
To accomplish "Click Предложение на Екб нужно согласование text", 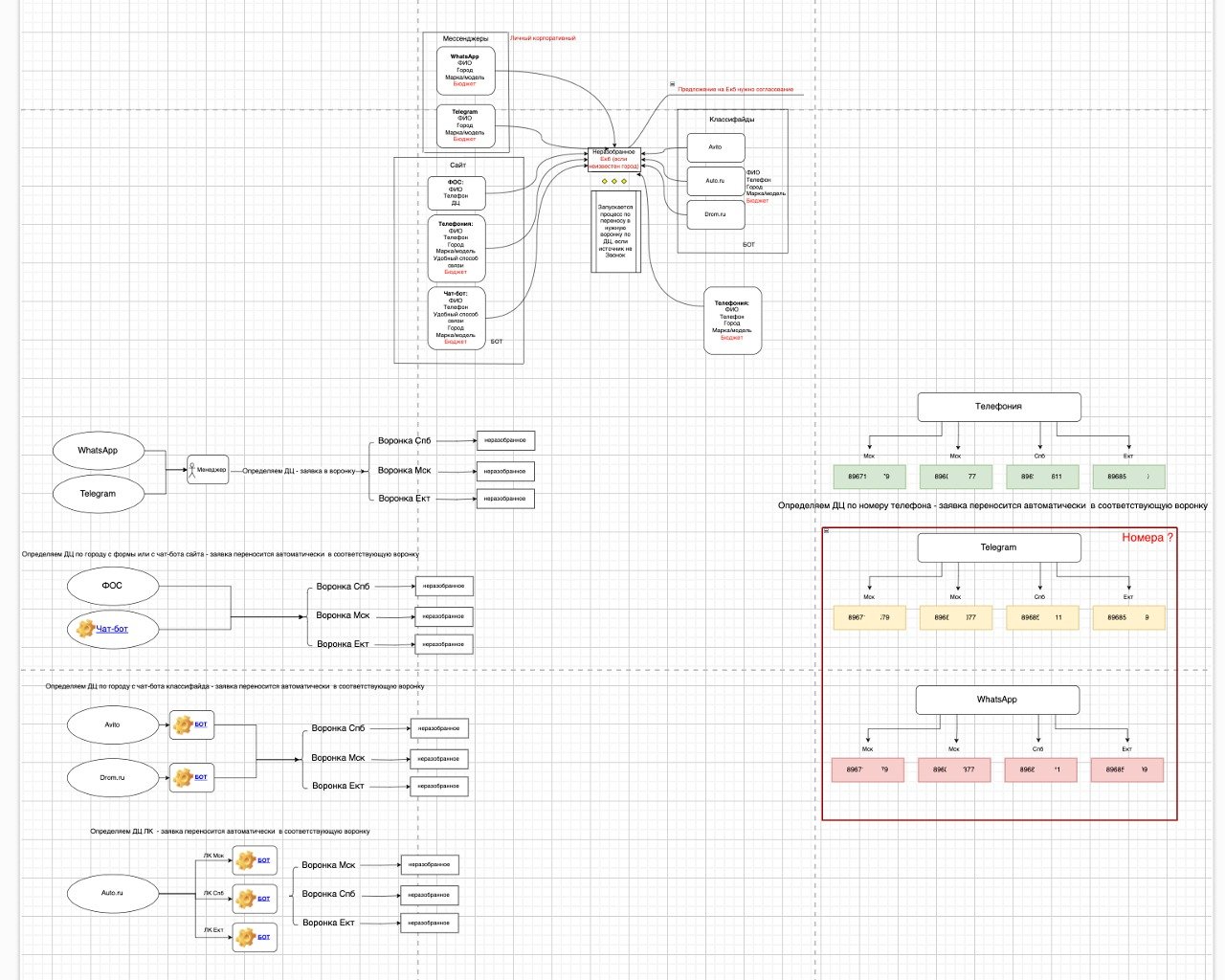I will click(x=736, y=89).
